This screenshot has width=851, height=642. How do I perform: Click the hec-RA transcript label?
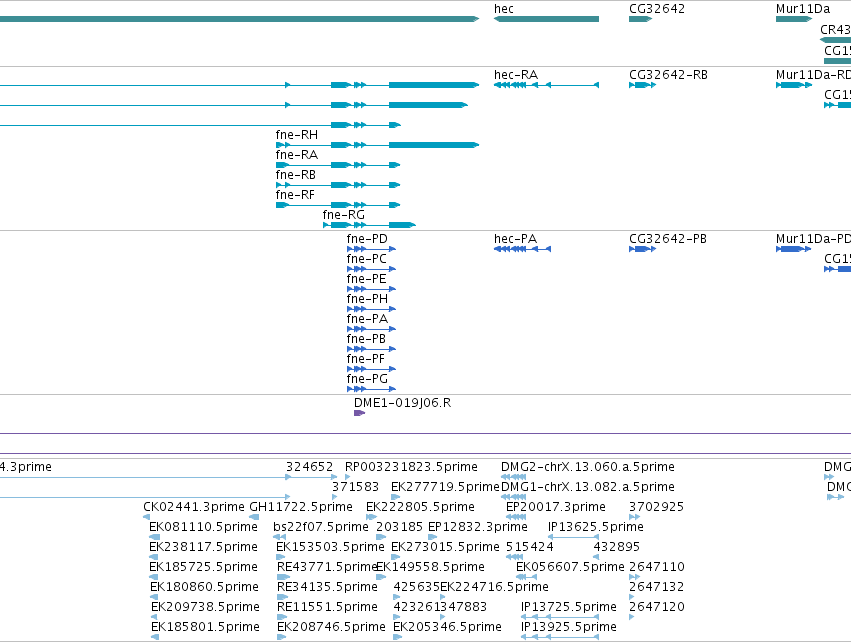tap(516, 75)
